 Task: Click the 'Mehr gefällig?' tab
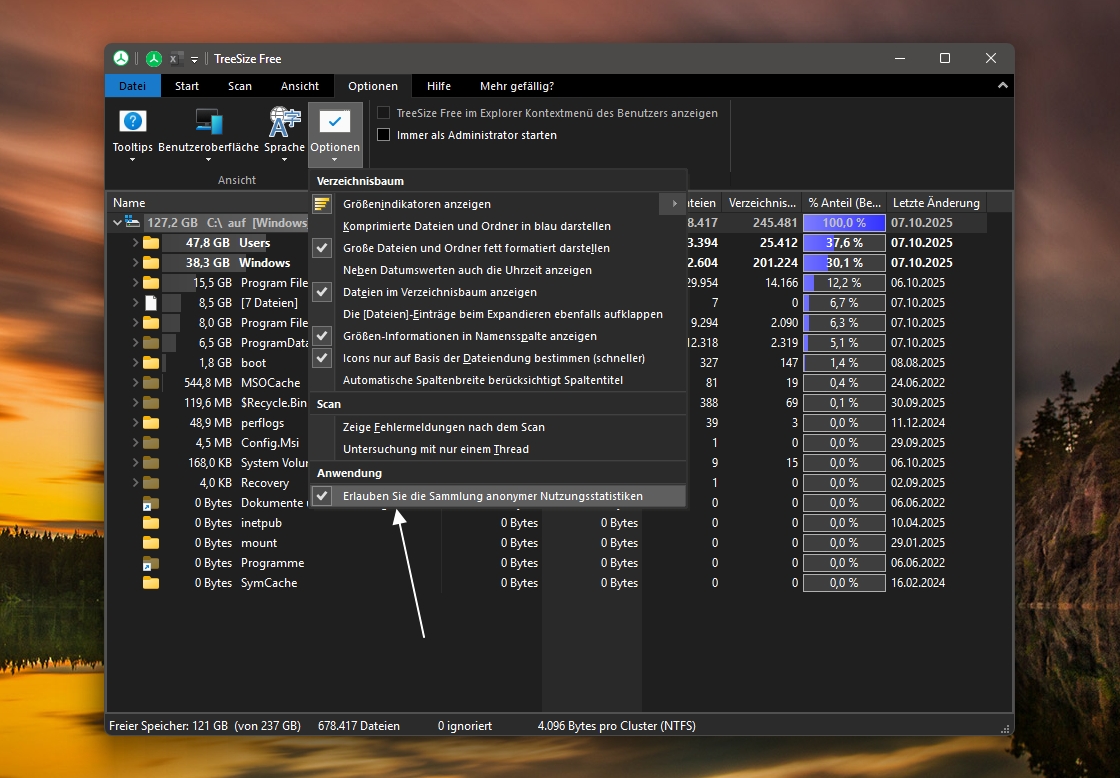coord(516,86)
